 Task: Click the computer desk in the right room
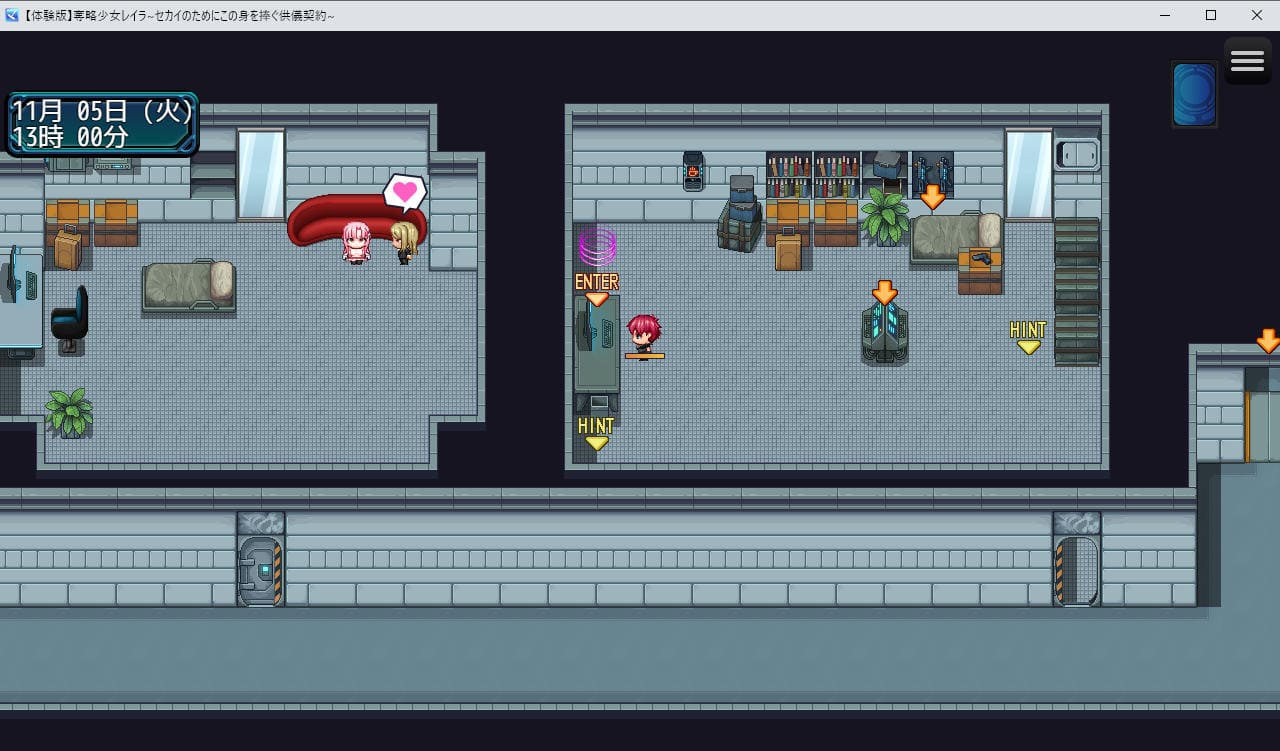[597, 343]
